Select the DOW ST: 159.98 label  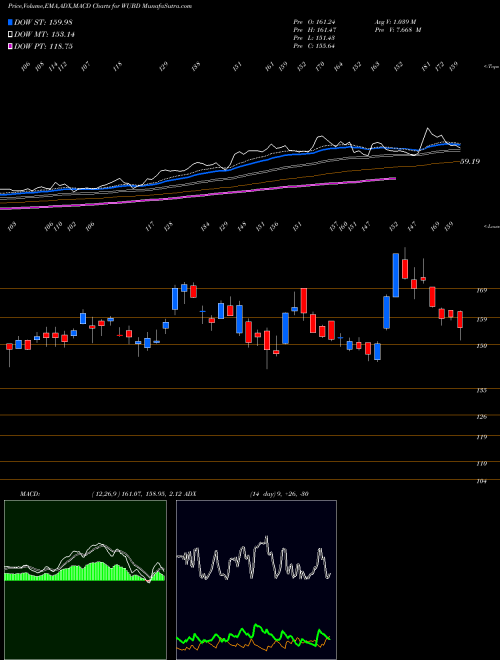click(43, 22)
